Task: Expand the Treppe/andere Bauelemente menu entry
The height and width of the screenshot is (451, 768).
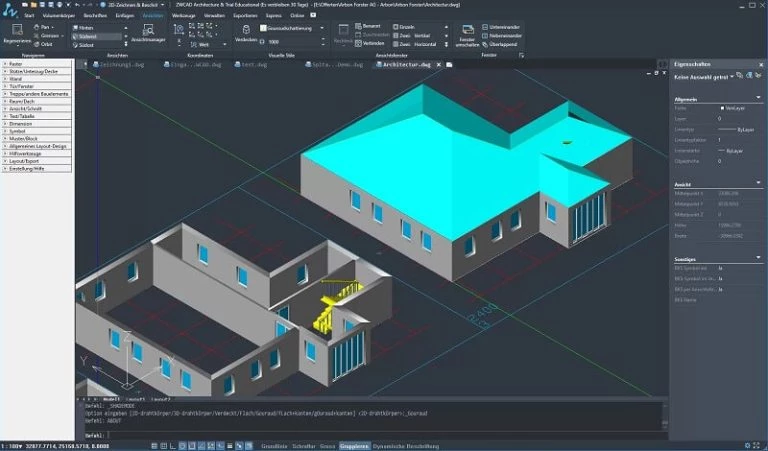Action: click(x=37, y=94)
